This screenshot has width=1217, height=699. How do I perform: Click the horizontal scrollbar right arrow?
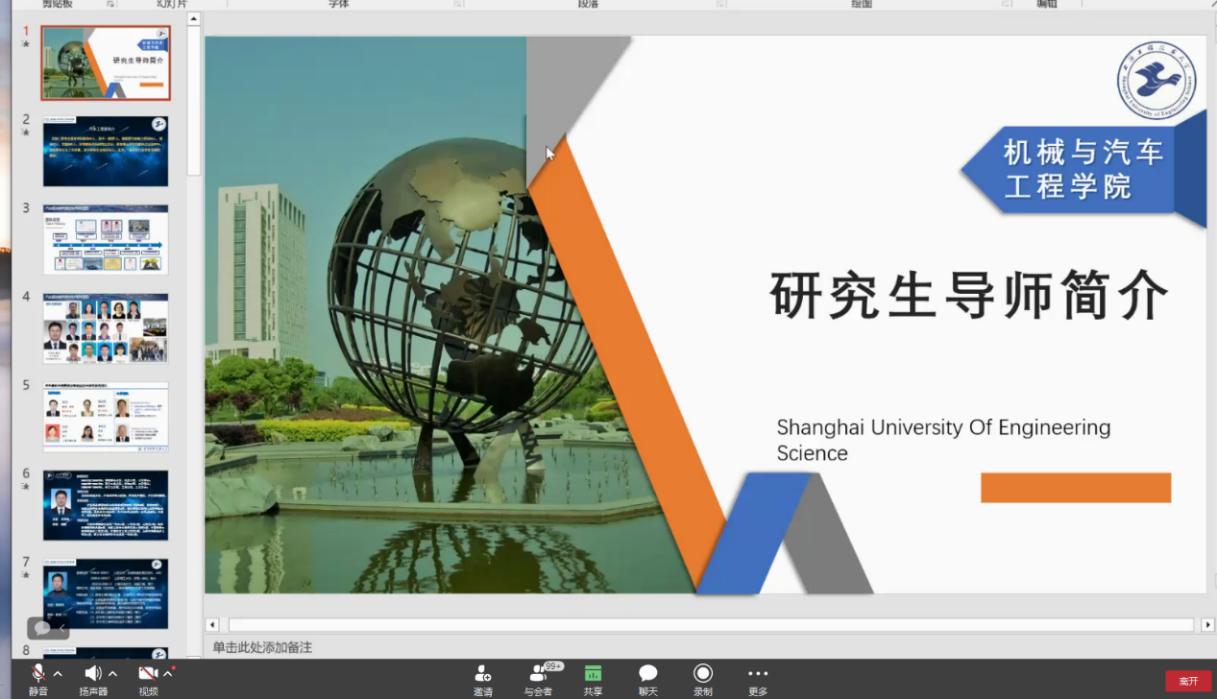(1207, 625)
